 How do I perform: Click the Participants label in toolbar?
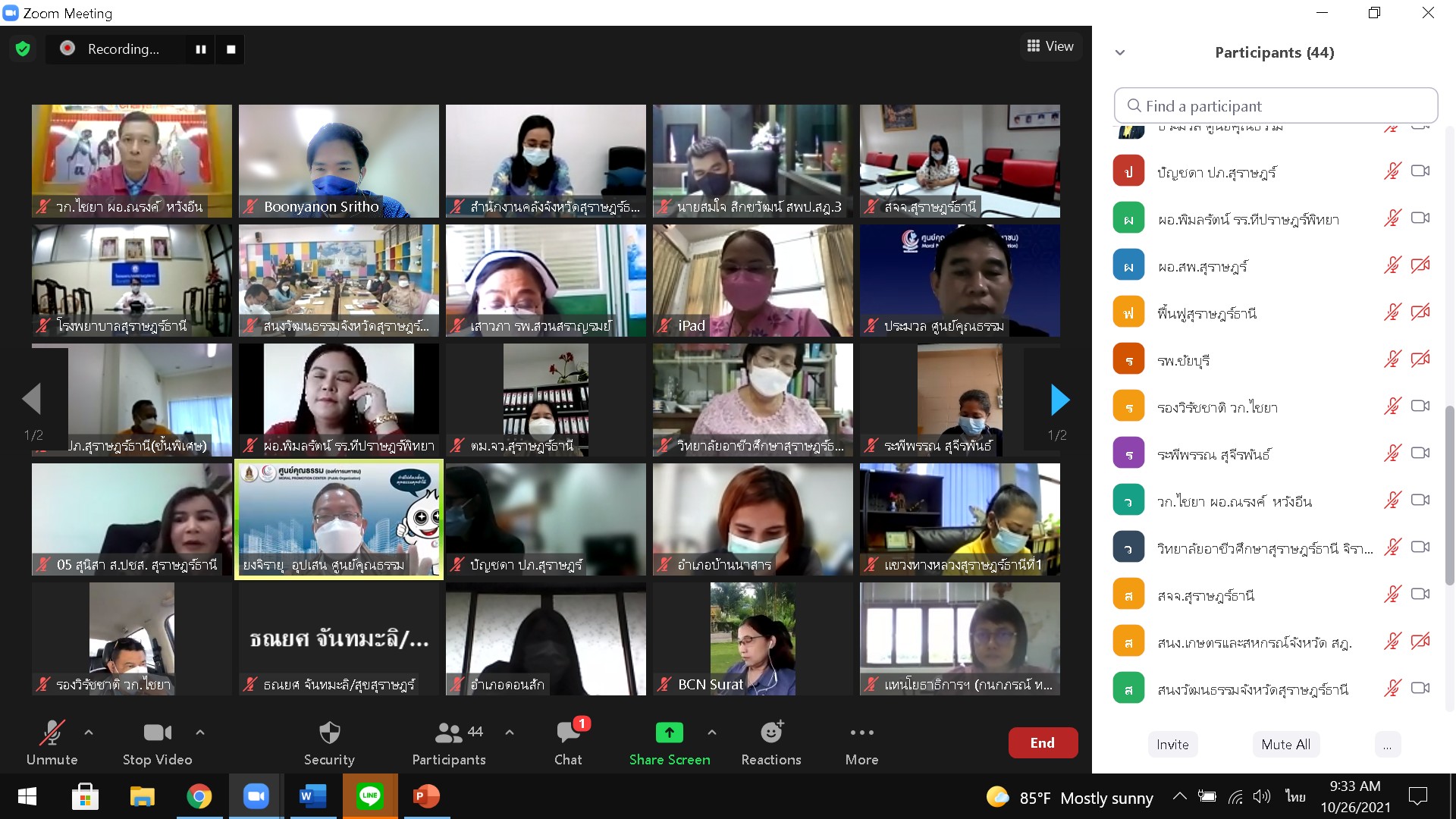[449, 760]
